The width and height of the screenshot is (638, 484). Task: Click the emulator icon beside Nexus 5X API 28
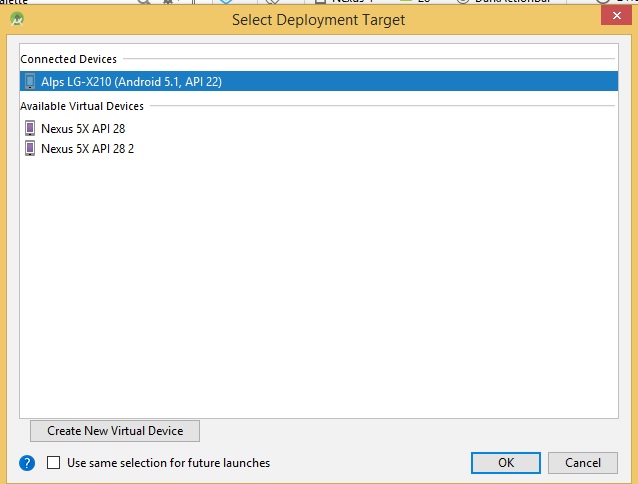coord(30,128)
